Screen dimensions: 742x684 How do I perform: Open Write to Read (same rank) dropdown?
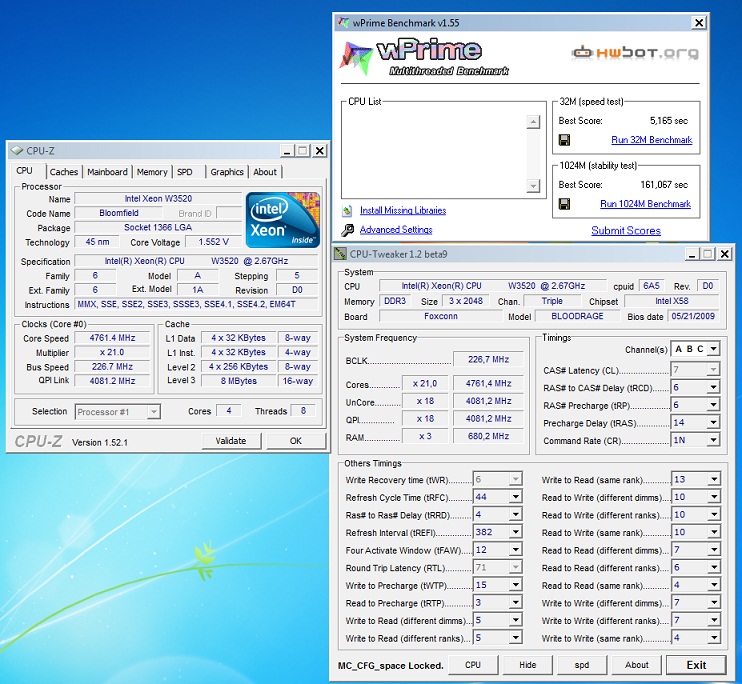(714, 480)
